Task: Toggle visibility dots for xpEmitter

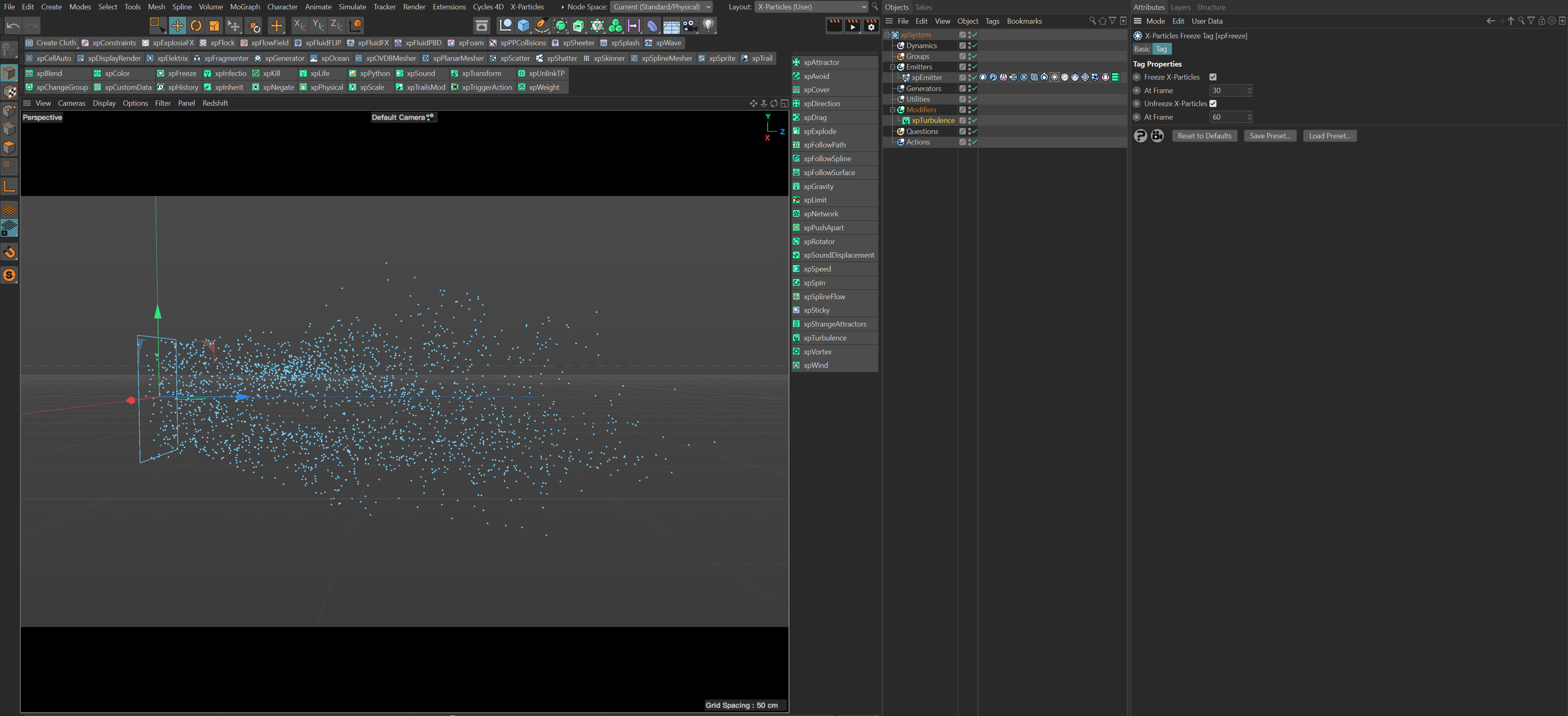Action: click(969, 78)
